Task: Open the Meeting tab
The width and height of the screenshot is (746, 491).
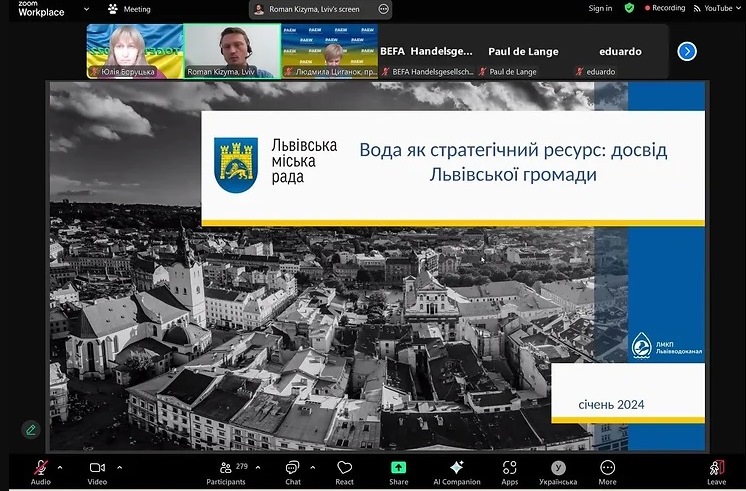Action: click(129, 9)
